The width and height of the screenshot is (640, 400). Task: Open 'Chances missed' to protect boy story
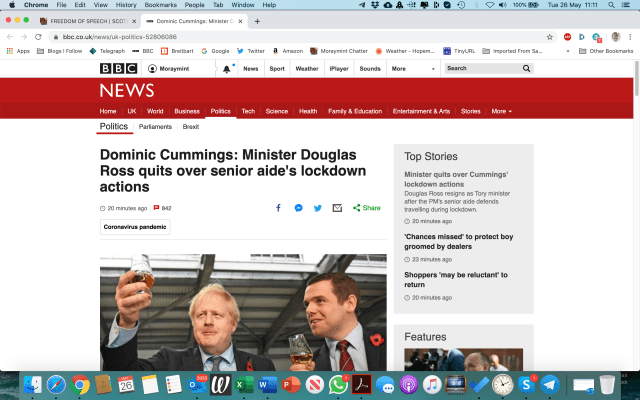coord(458,241)
